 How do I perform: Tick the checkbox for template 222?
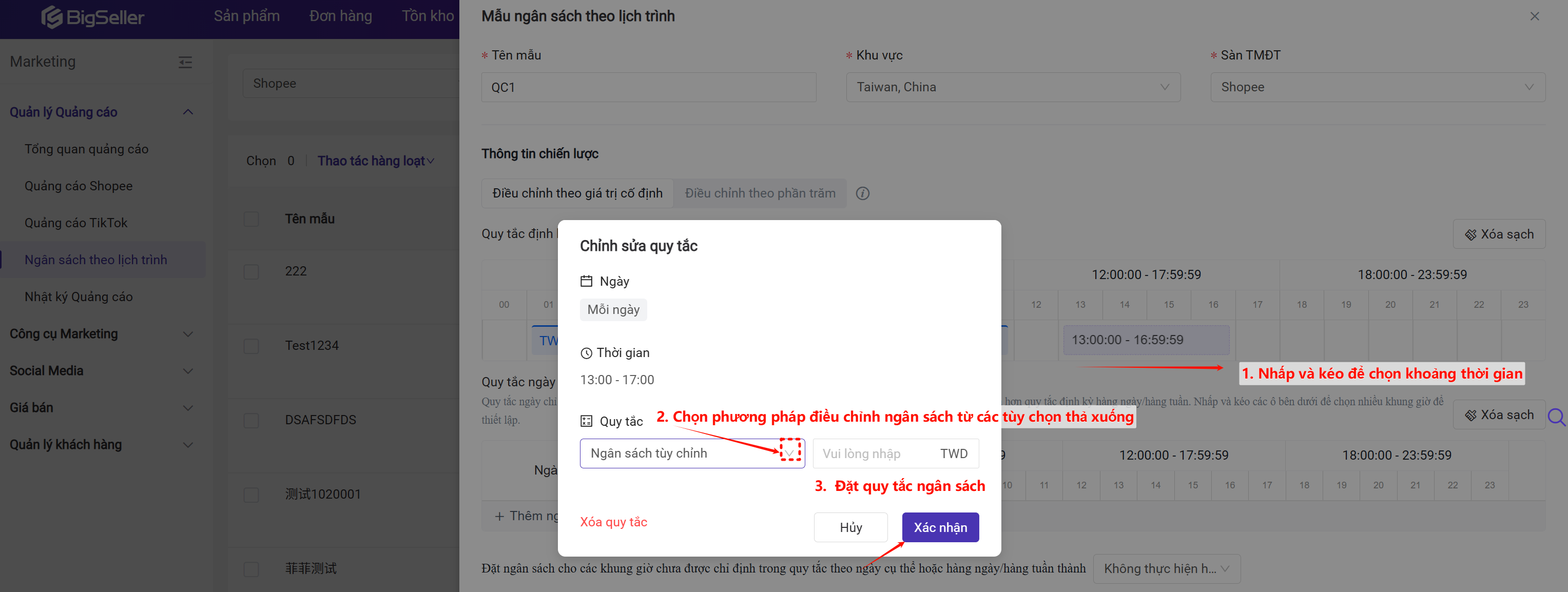click(251, 271)
